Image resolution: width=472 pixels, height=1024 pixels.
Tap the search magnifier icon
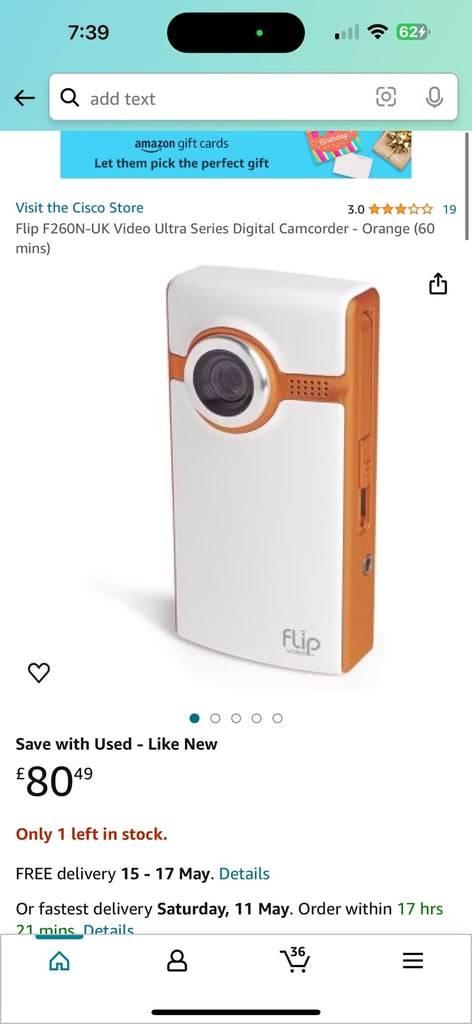click(x=69, y=98)
